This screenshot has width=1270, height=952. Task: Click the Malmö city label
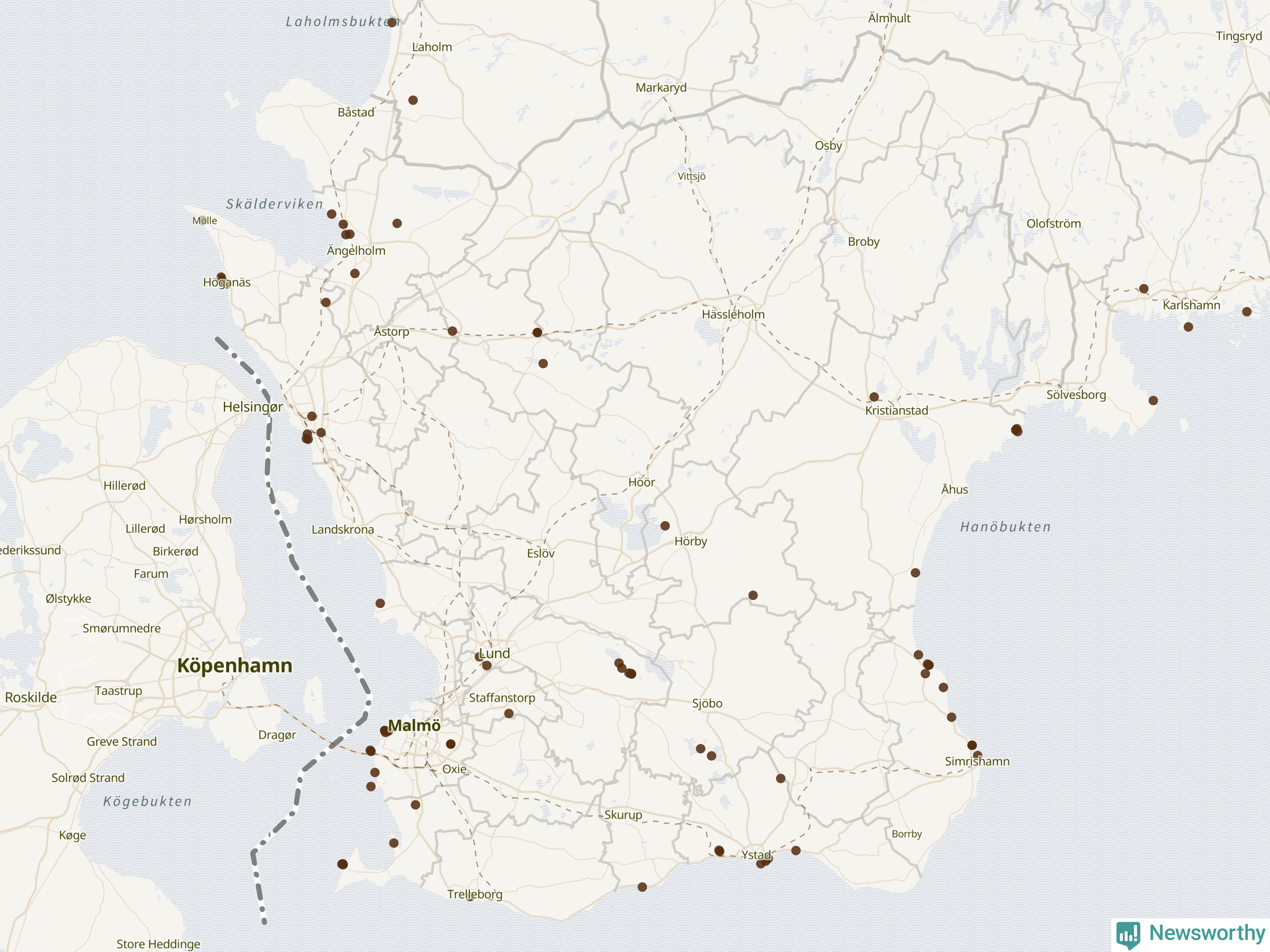point(415,725)
